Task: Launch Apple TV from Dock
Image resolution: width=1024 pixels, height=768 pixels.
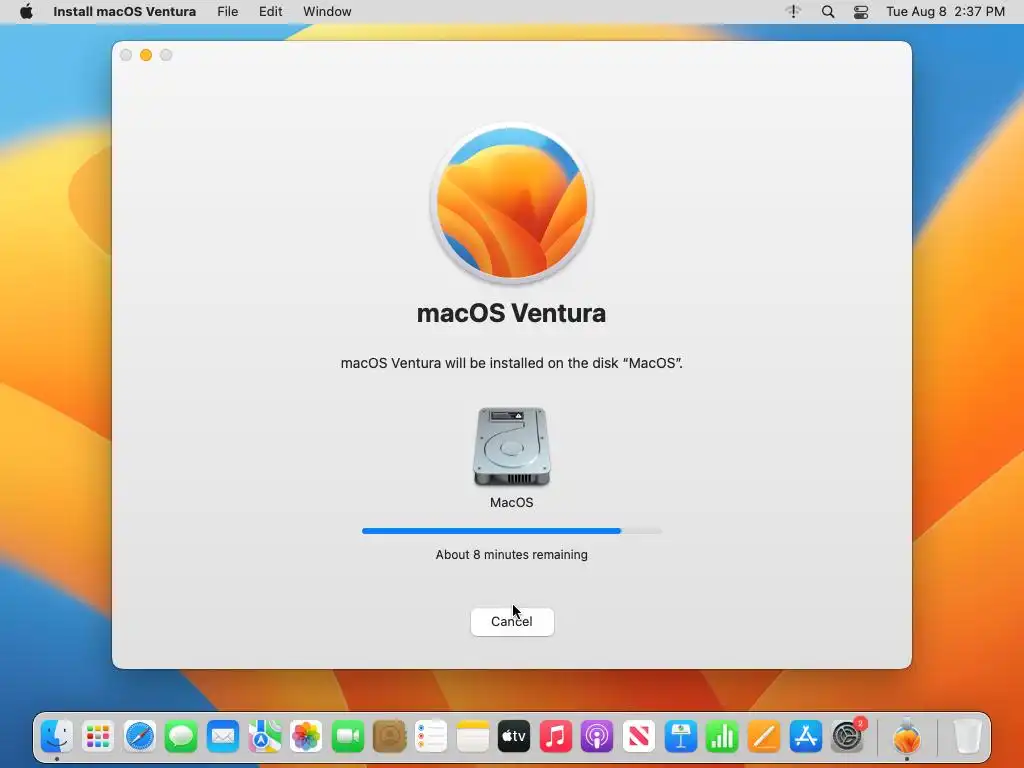Action: click(x=514, y=737)
